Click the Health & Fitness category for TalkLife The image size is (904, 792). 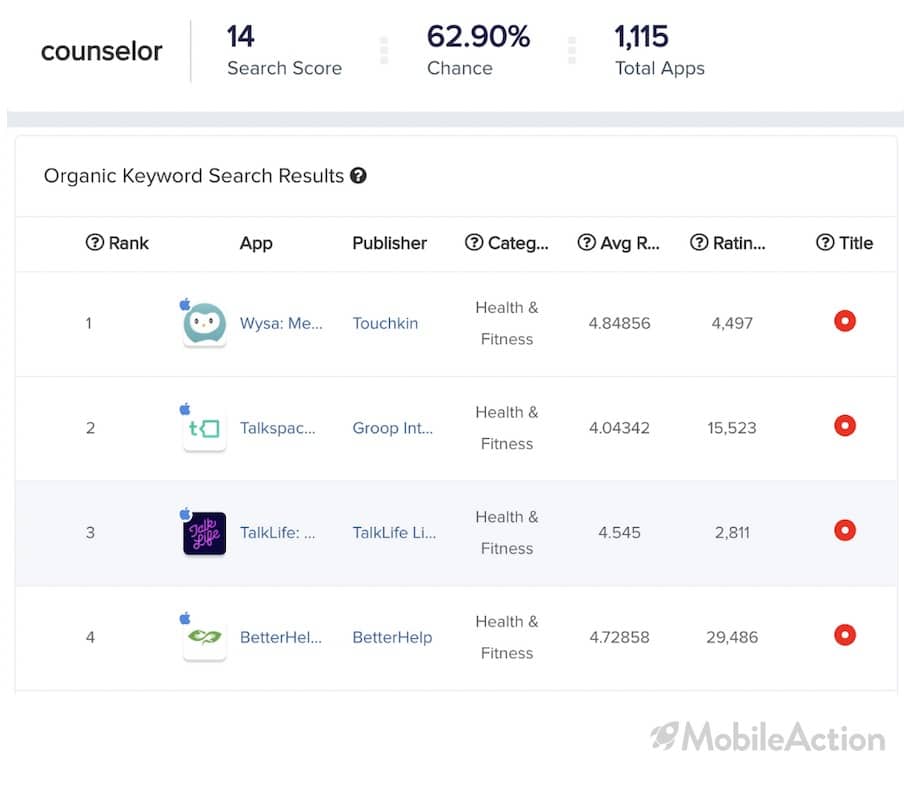pos(507,533)
